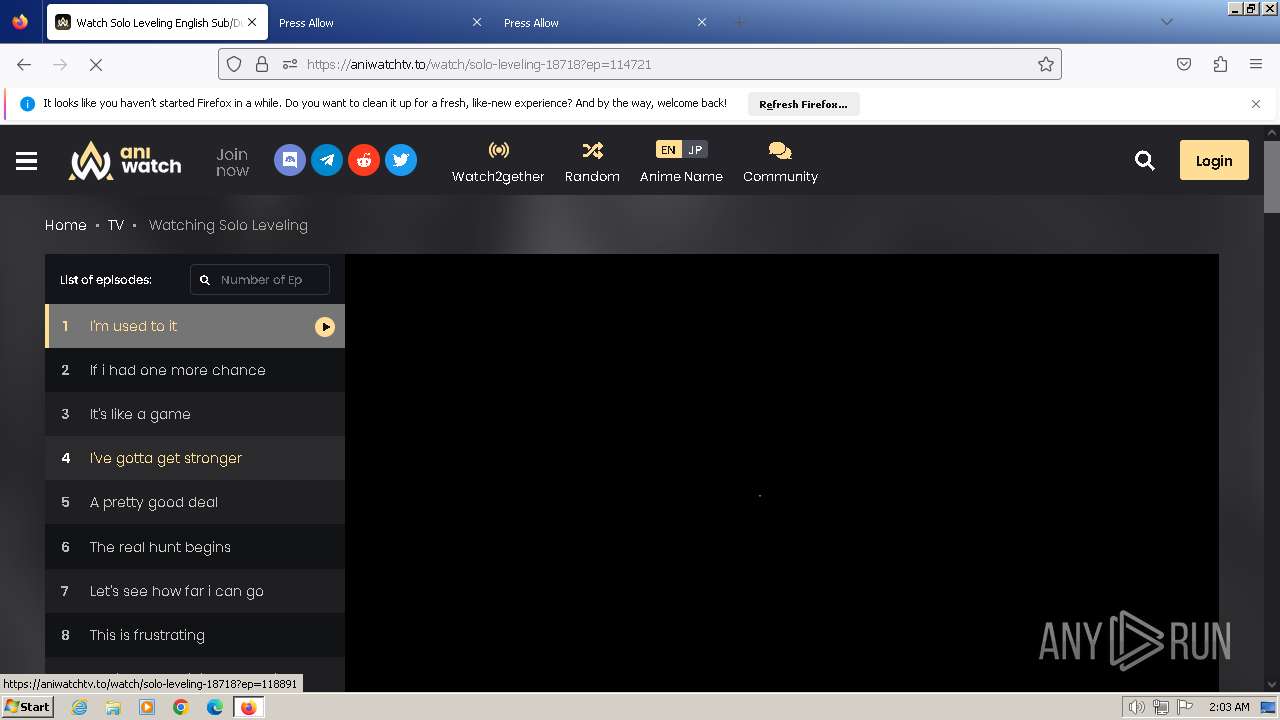The width and height of the screenshot is (1280, 720).
Task: Click the tracking protection shield icon
Action: coord(234,64)
